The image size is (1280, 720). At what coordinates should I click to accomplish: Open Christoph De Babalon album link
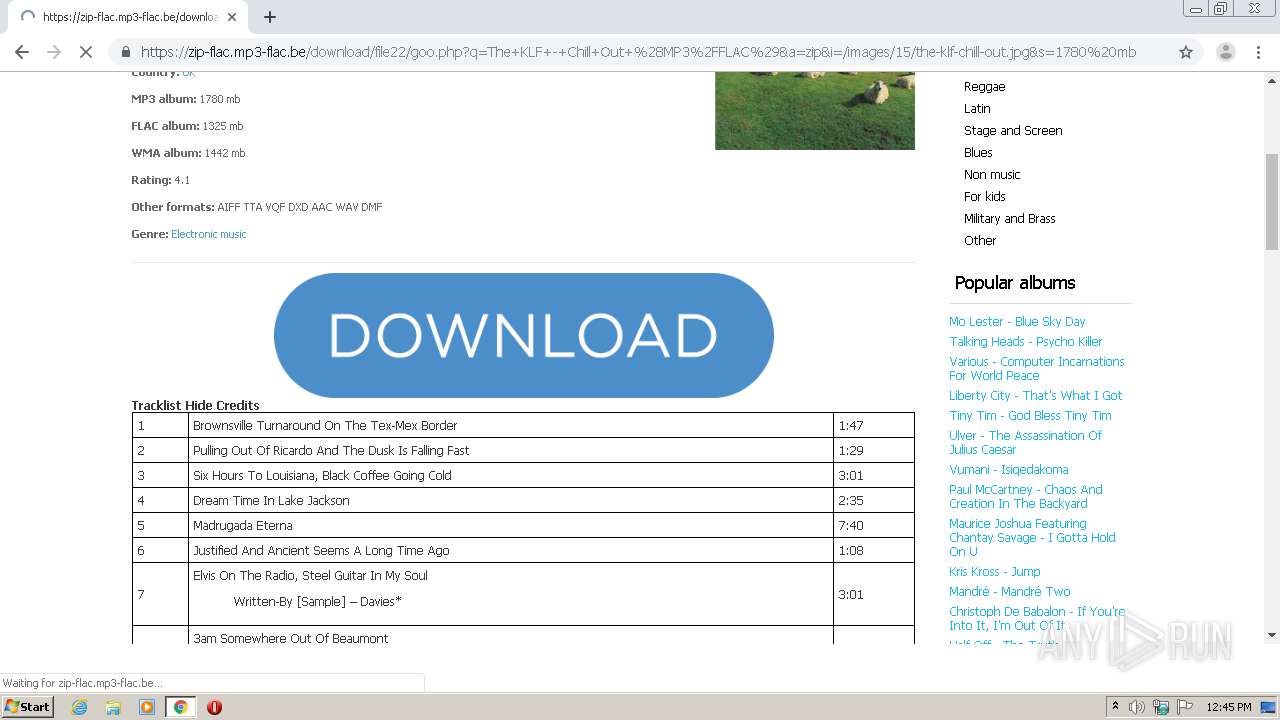coord(1036,619)
